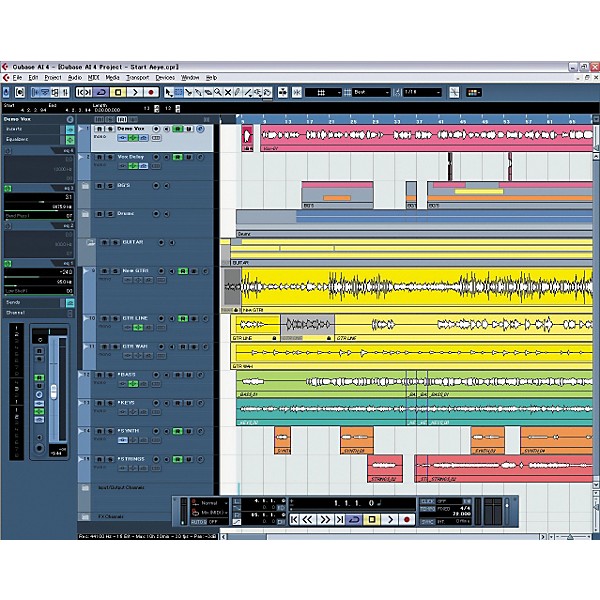Toggle Cycle on the transport panel
600x600 pixels.
point(354,519)
